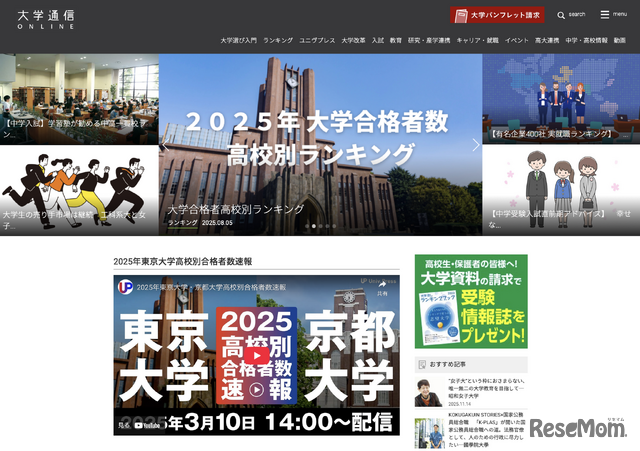The height and width of the screenshot is (451, 640).
Task: Select ユニヴプレス nav item
Action: pos(317,40)
